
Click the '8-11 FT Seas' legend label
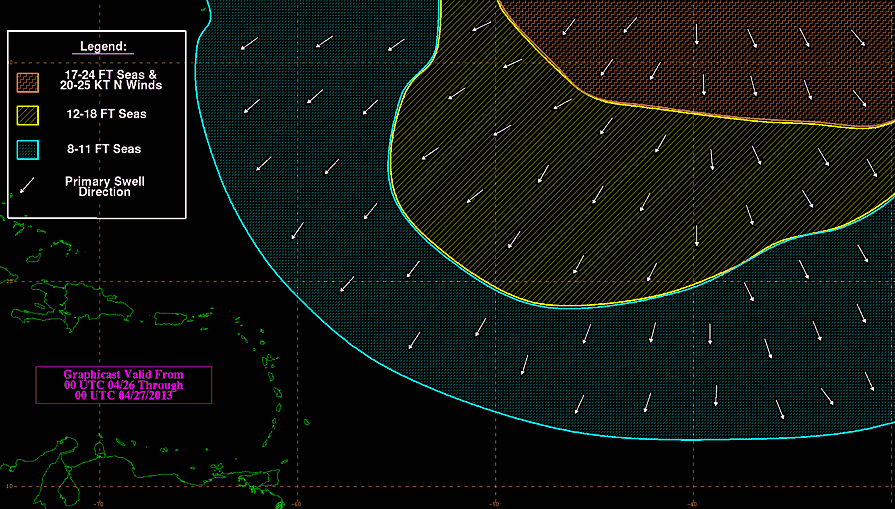point(103,149)
